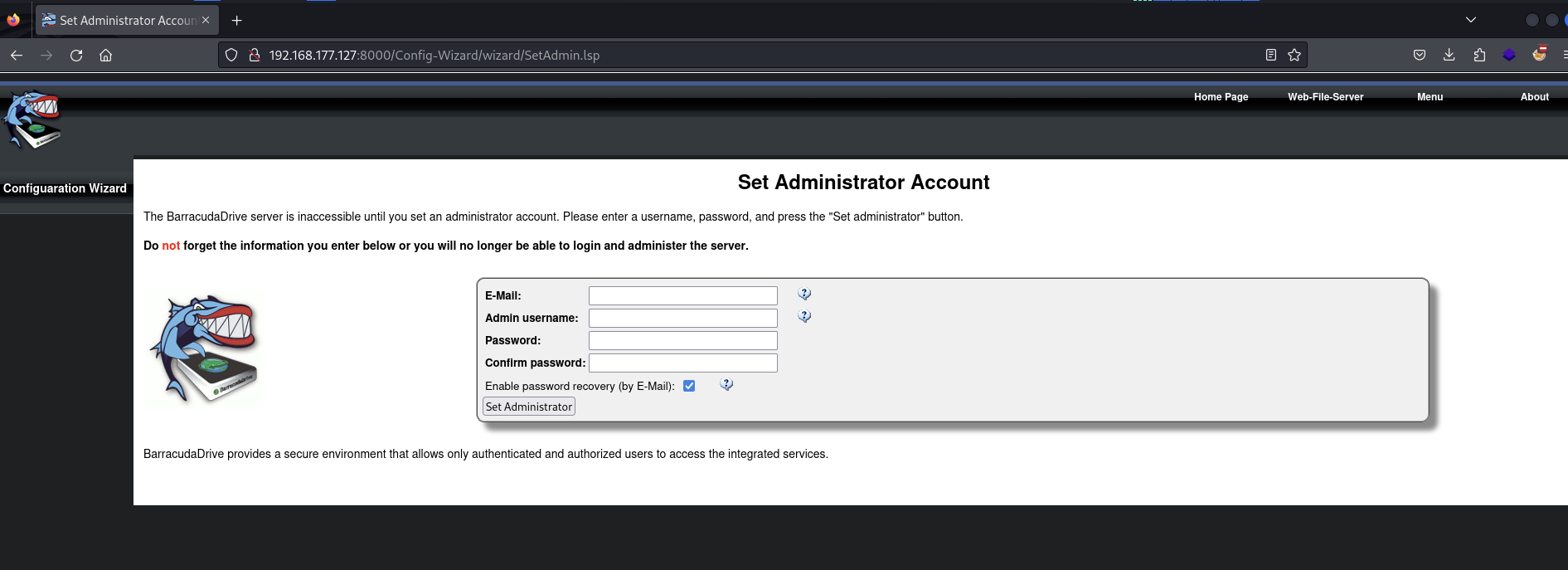Go to the Home Page link

pos(1221,97)
